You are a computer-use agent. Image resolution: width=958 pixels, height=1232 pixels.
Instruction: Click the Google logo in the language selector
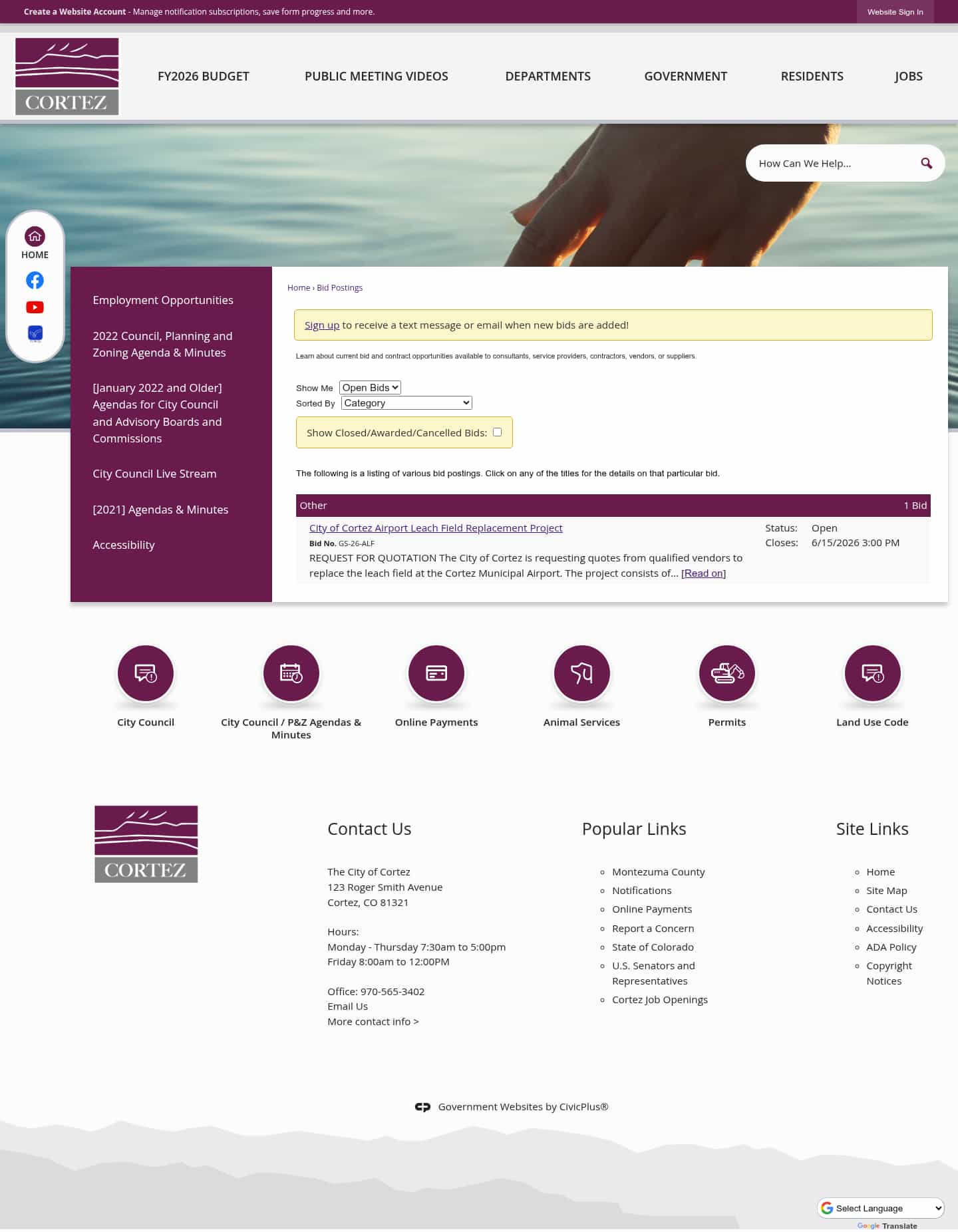click(x=827, y=1208)
